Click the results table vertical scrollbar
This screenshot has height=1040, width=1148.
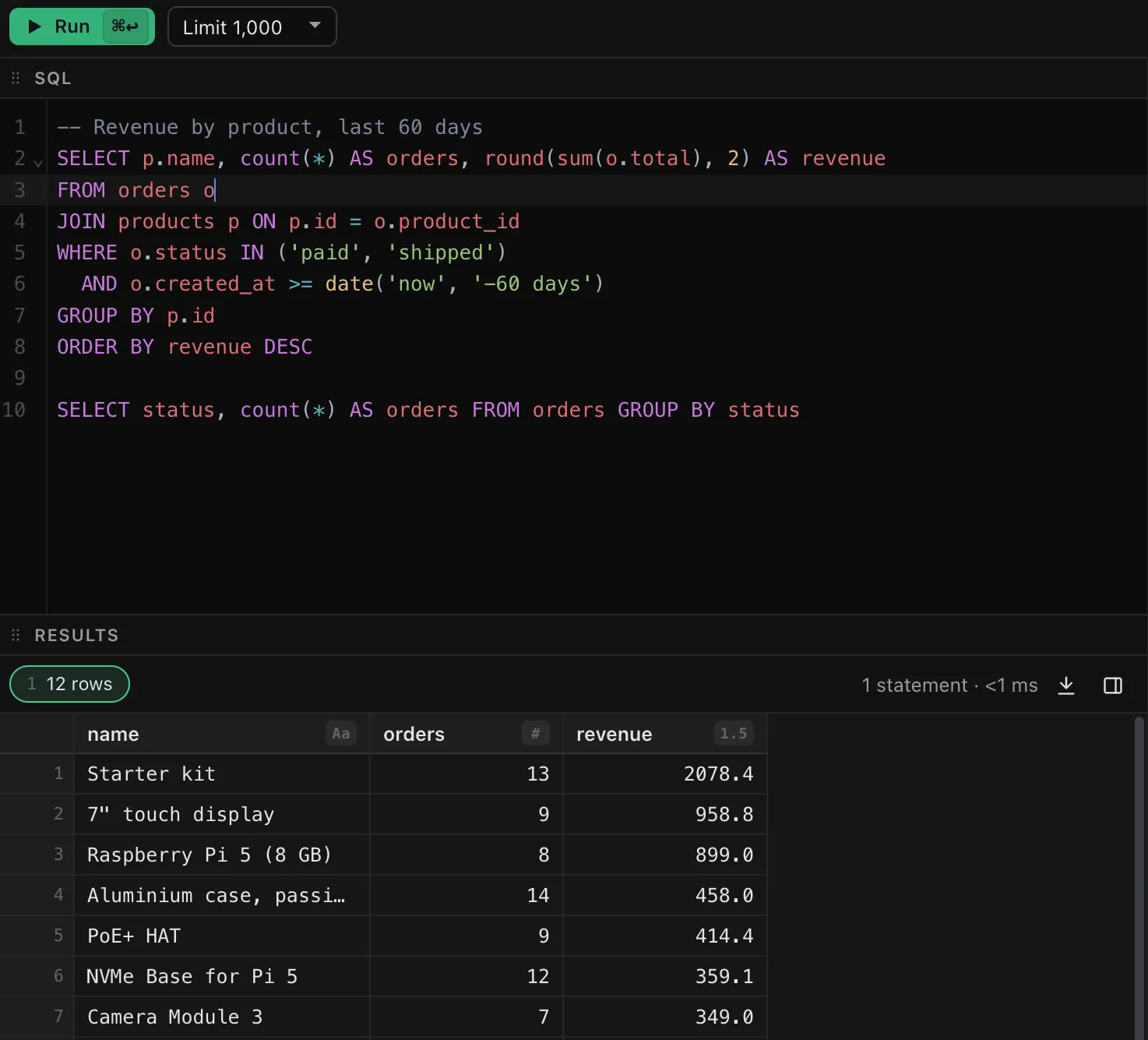[1139, 878]
